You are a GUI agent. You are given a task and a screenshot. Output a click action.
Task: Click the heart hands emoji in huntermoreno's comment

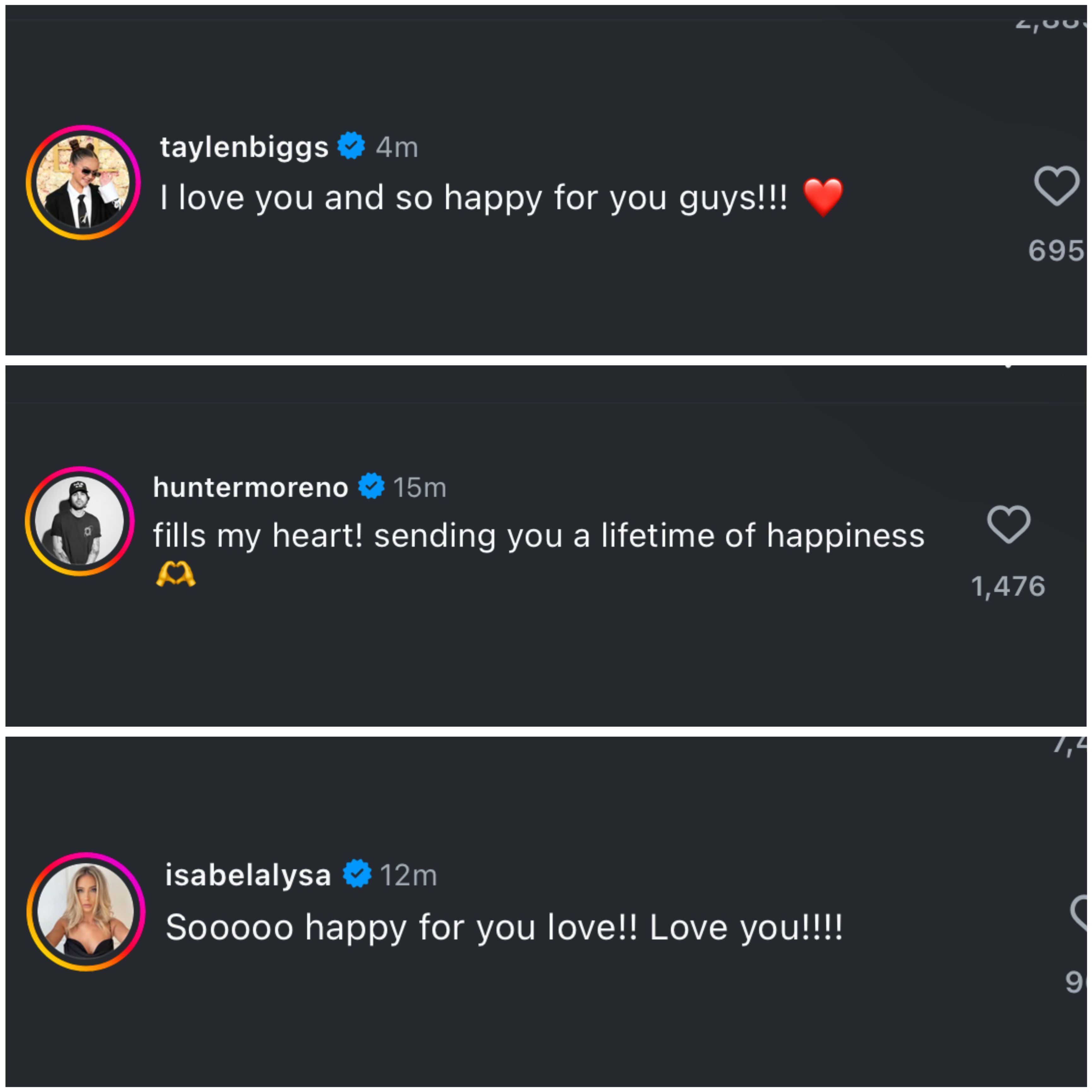pos(175,575)
